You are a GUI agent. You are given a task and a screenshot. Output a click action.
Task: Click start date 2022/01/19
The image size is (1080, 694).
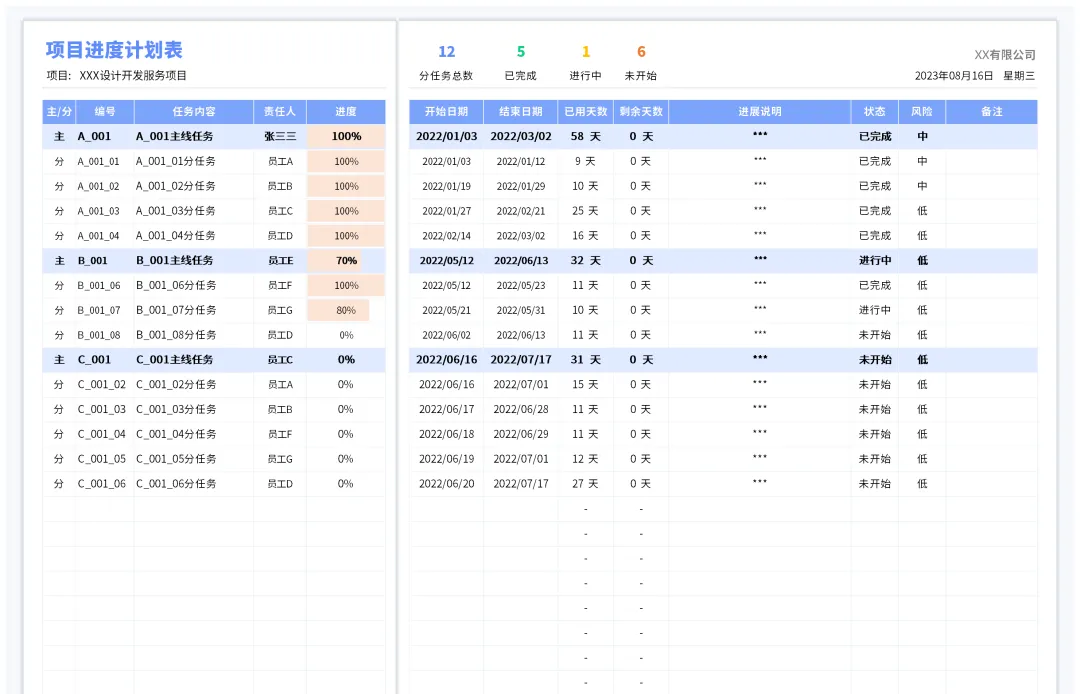coord(446,186)
